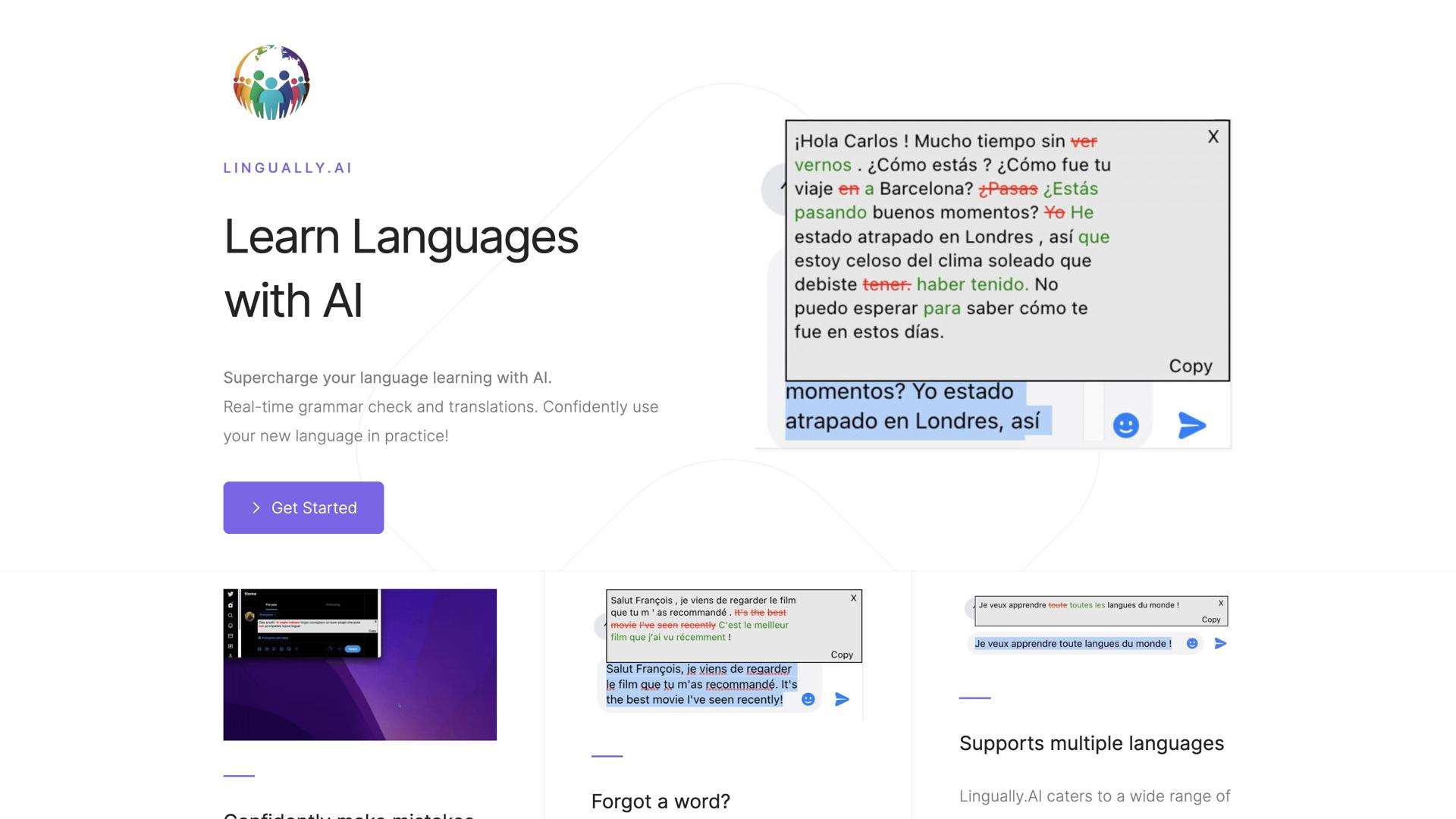
Task: Open the Twitter demo video thumbnail
Action: 359,664
